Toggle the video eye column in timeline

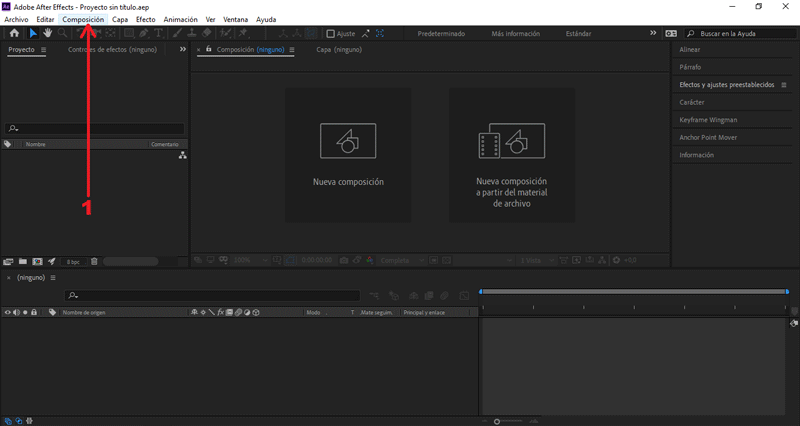(7, 312)
